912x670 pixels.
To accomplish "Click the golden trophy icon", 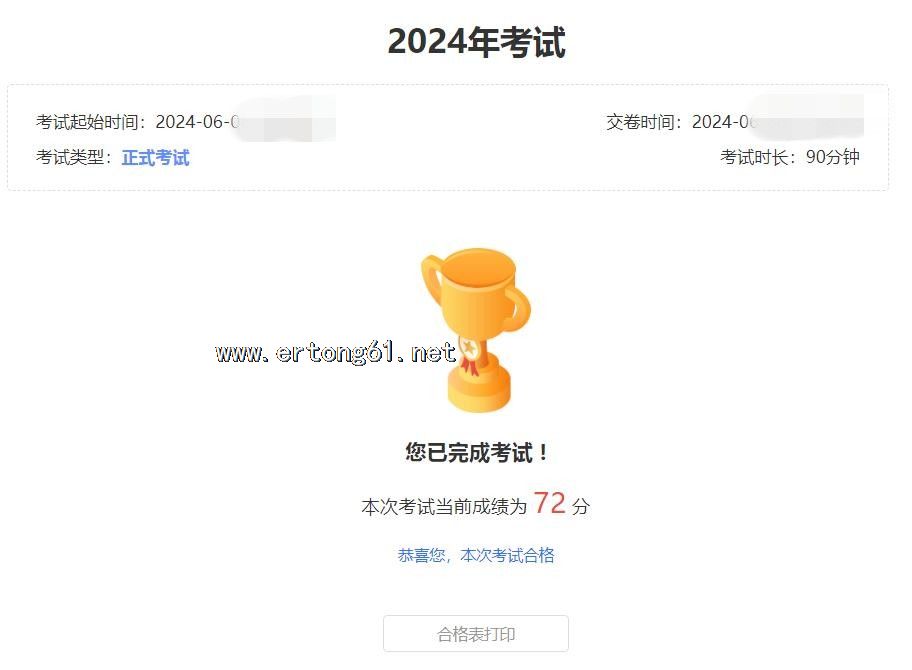I will pyautogui.click(x=476, y=330).
